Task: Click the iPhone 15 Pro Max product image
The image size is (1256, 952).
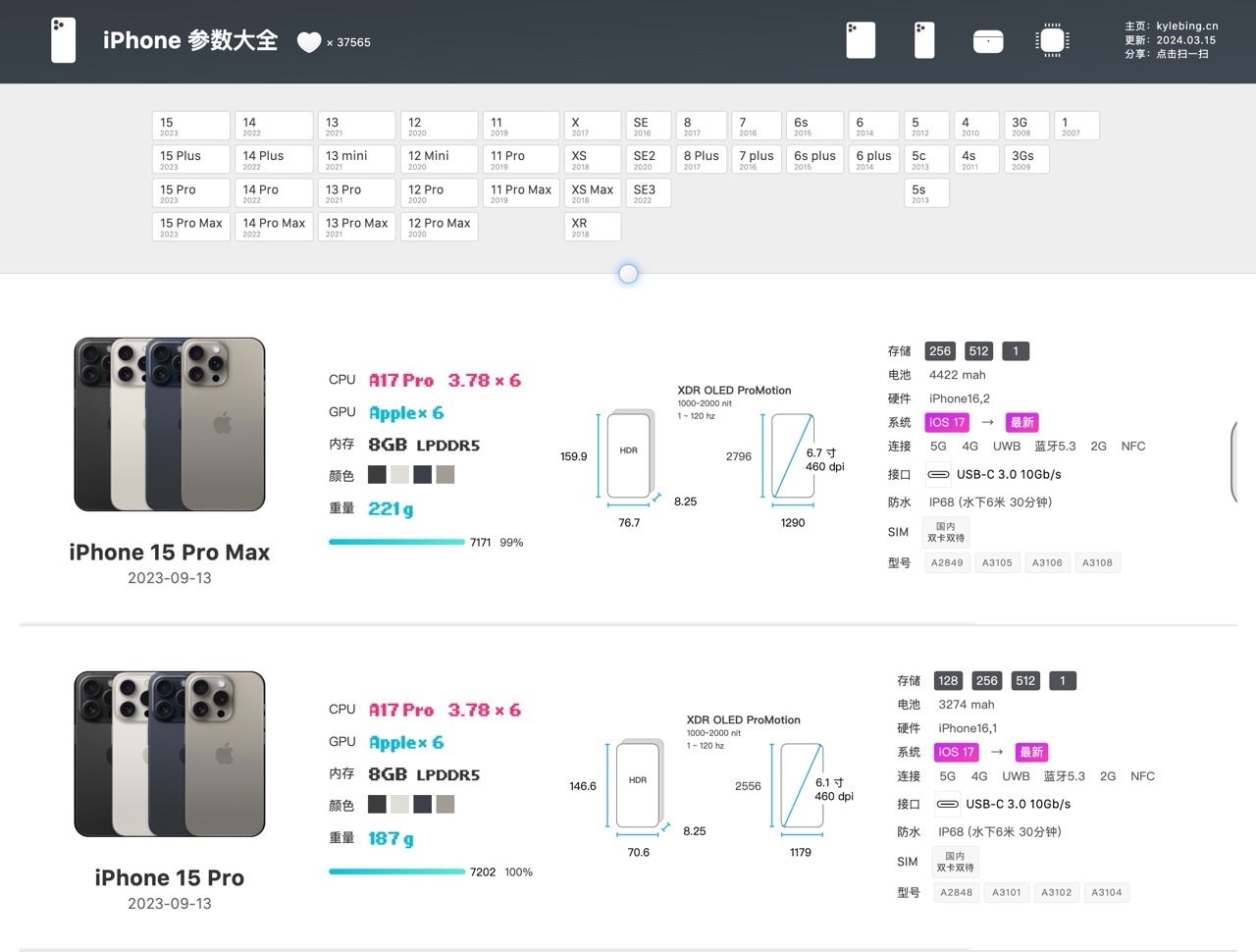Action: coord(170,424)
